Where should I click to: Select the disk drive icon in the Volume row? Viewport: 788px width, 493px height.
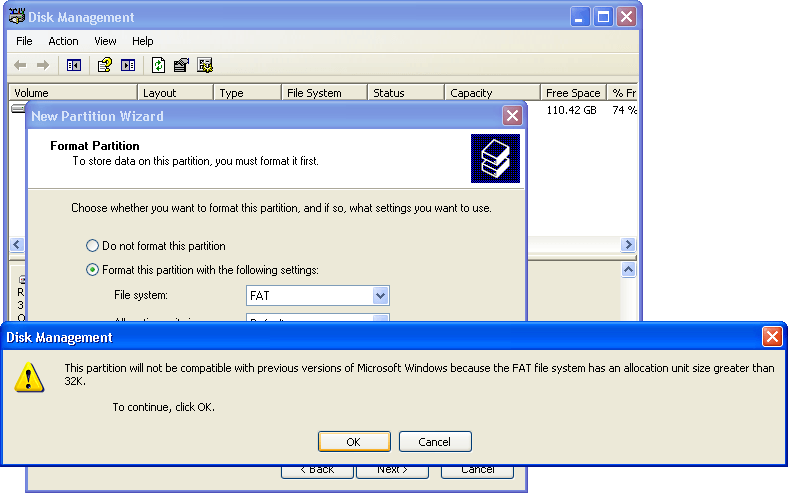(x=18, y=109)
